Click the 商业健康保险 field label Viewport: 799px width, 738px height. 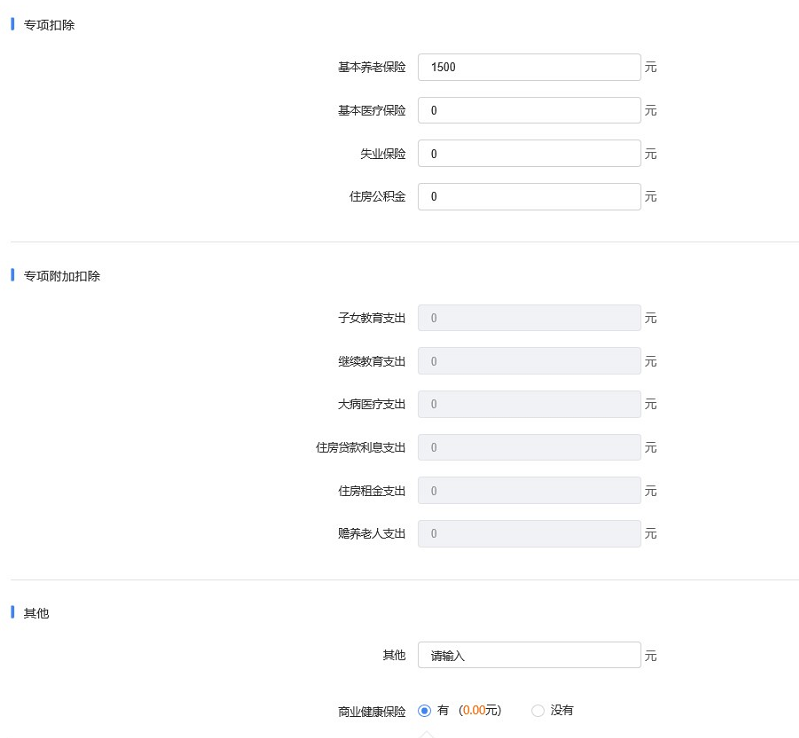372,712
